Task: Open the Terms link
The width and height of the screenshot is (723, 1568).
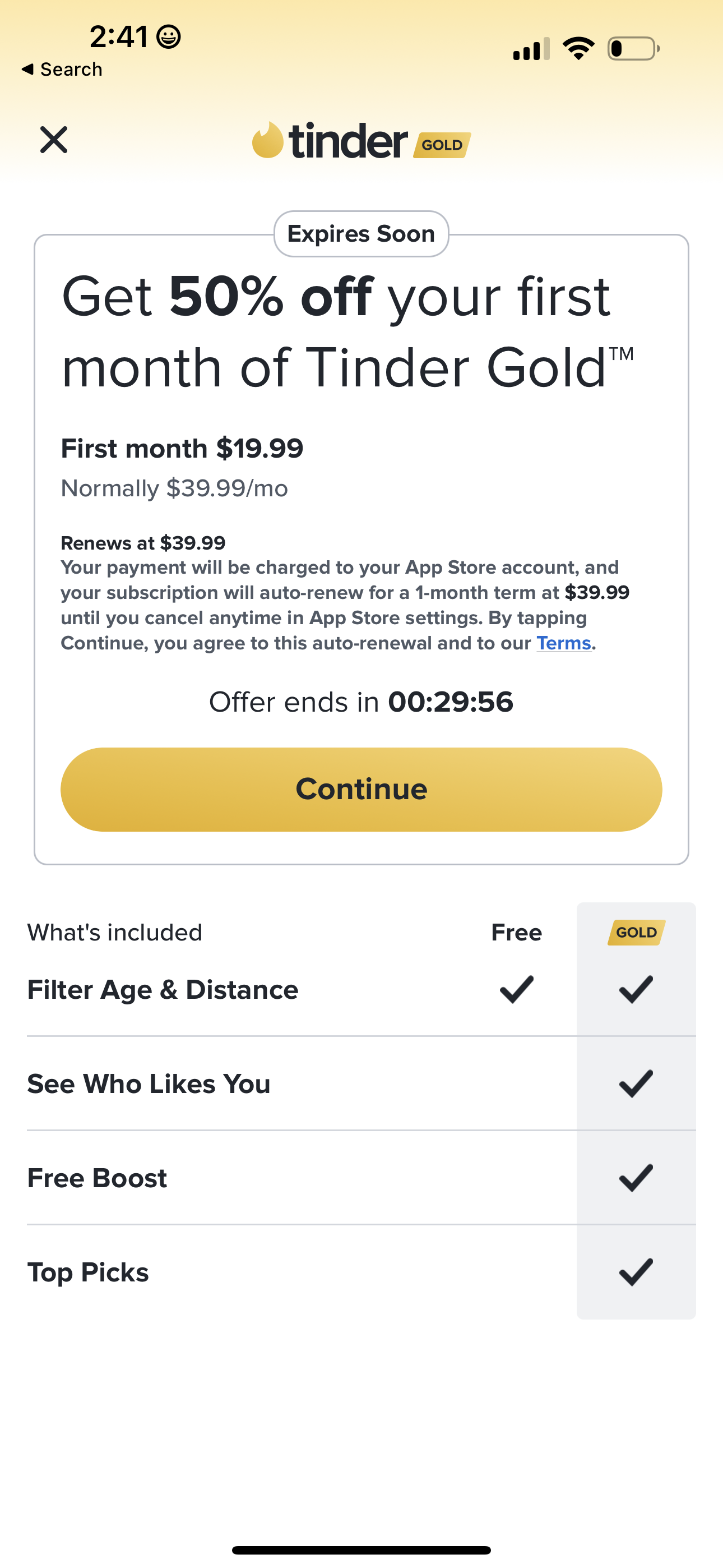Action: point(564,643)
